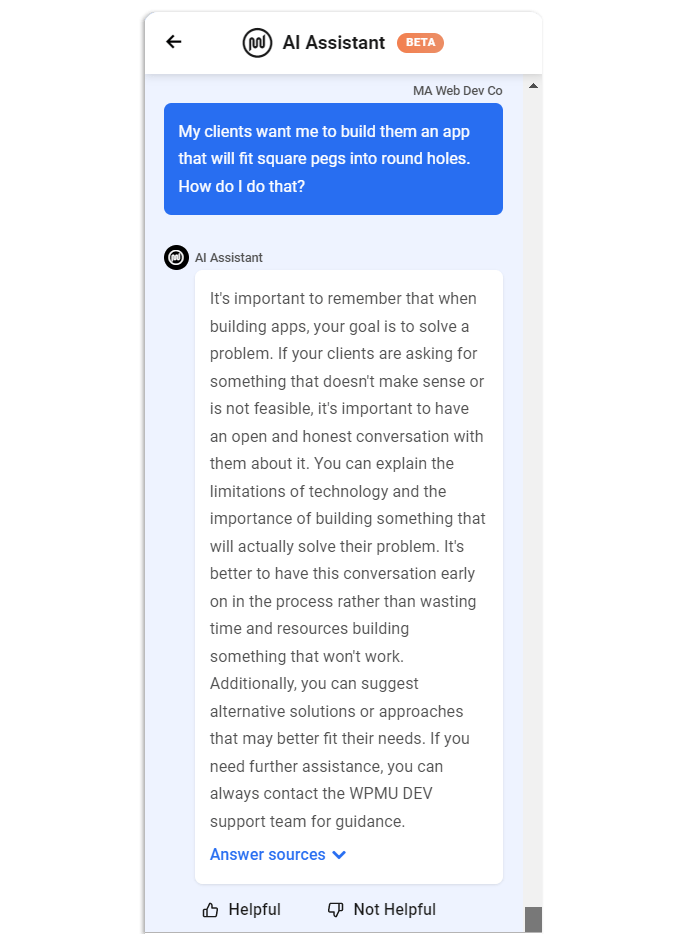Select the BETA badge in the header
The width and height of the screenshot is (700, 934).
pos(420,42)
